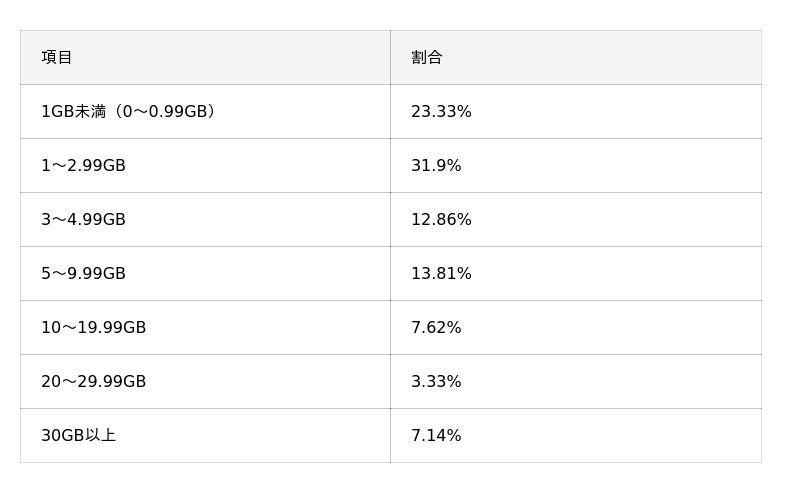This screenshot has height=493, width=800.
Task: Click the 7.14% value cell
Action: 436,436
